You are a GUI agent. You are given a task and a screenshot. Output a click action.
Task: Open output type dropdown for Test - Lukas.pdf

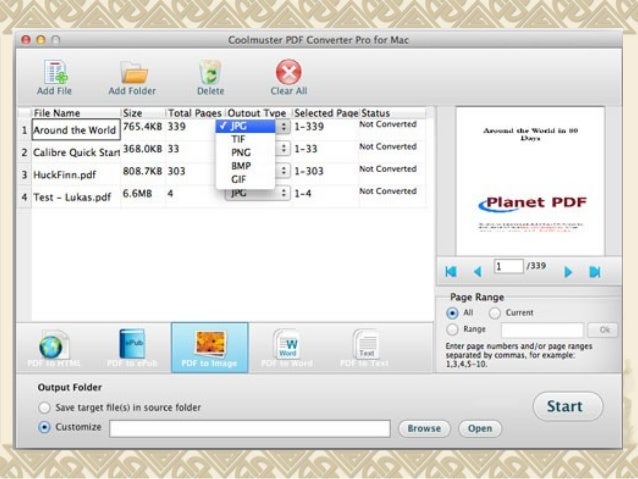[257, 193]
